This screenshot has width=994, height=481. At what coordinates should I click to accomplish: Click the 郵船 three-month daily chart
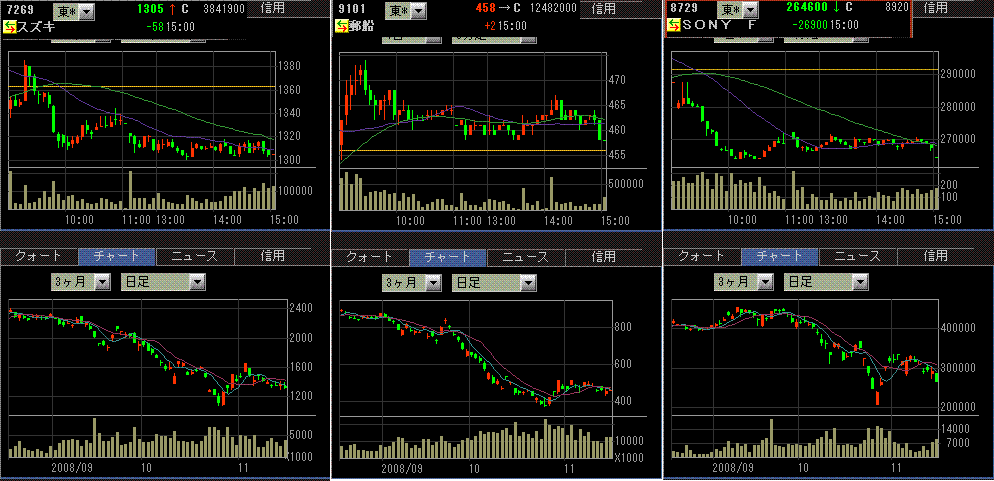pos(477,358)
